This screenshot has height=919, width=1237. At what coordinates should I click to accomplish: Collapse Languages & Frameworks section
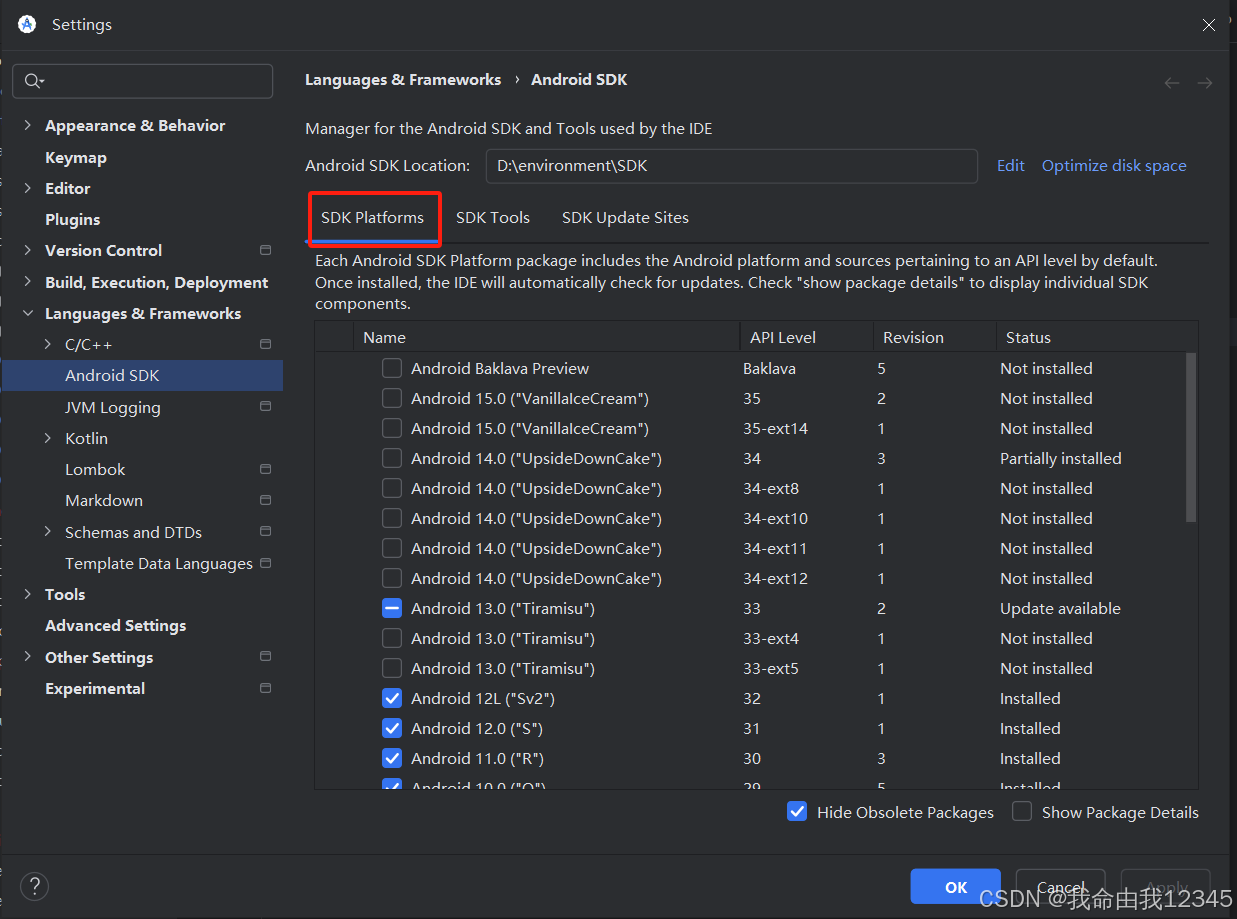click(x=28, y=313)
